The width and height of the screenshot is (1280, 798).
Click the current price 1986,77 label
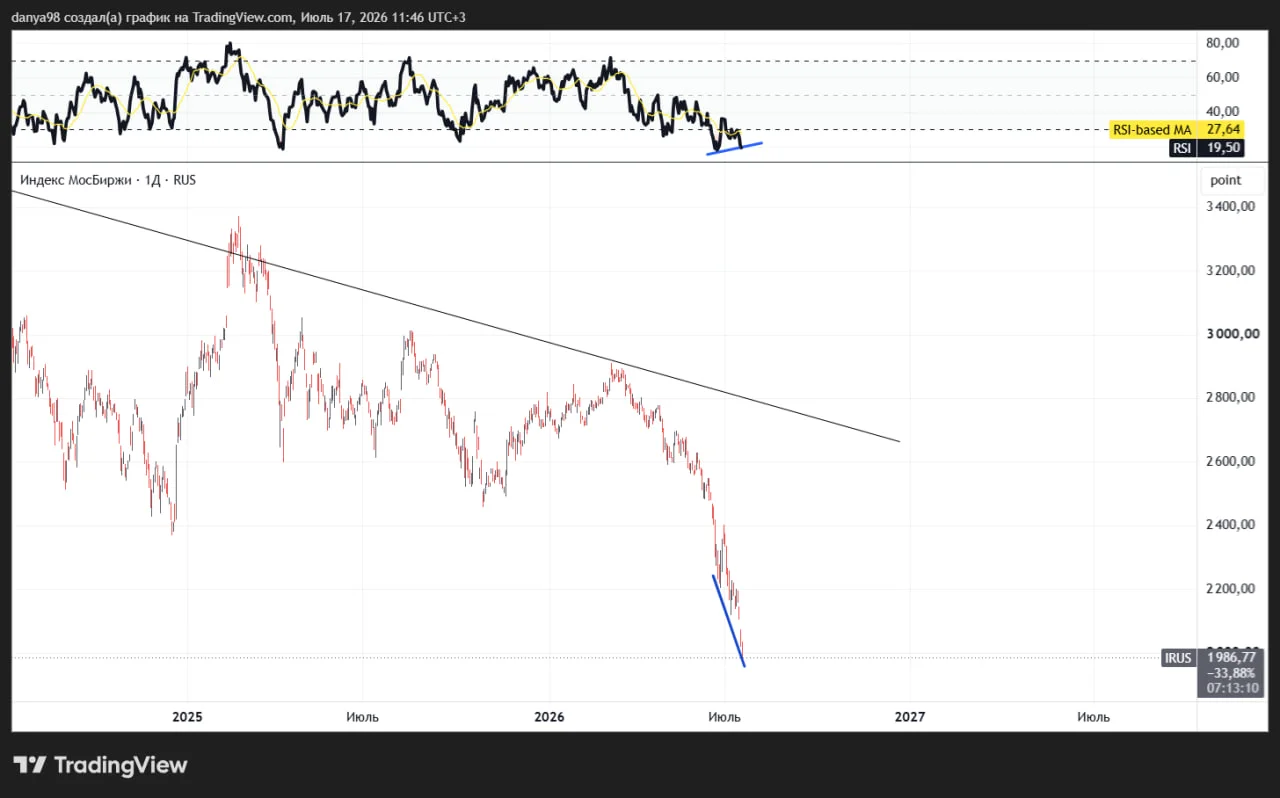pyautogui.click(x=1230, y=658)
